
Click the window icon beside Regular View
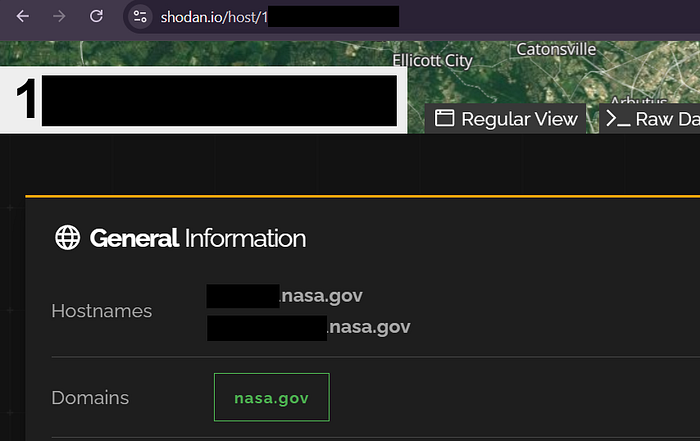point(445,118)
